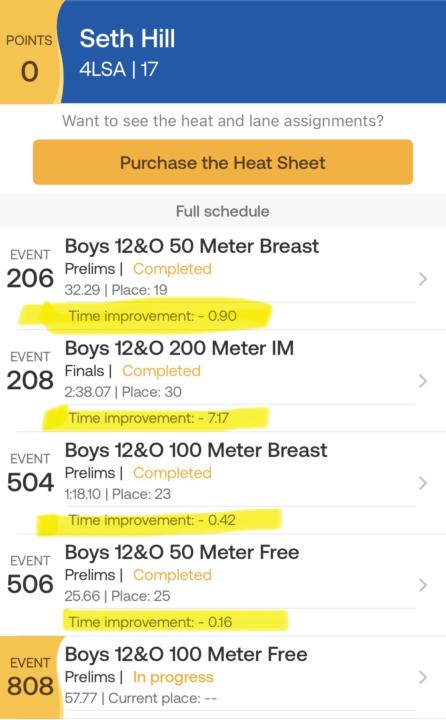Viewport: 446px width, 720px height.
Task: Tap highlighted Time improvement - 0.16 row
Action: 150,622
